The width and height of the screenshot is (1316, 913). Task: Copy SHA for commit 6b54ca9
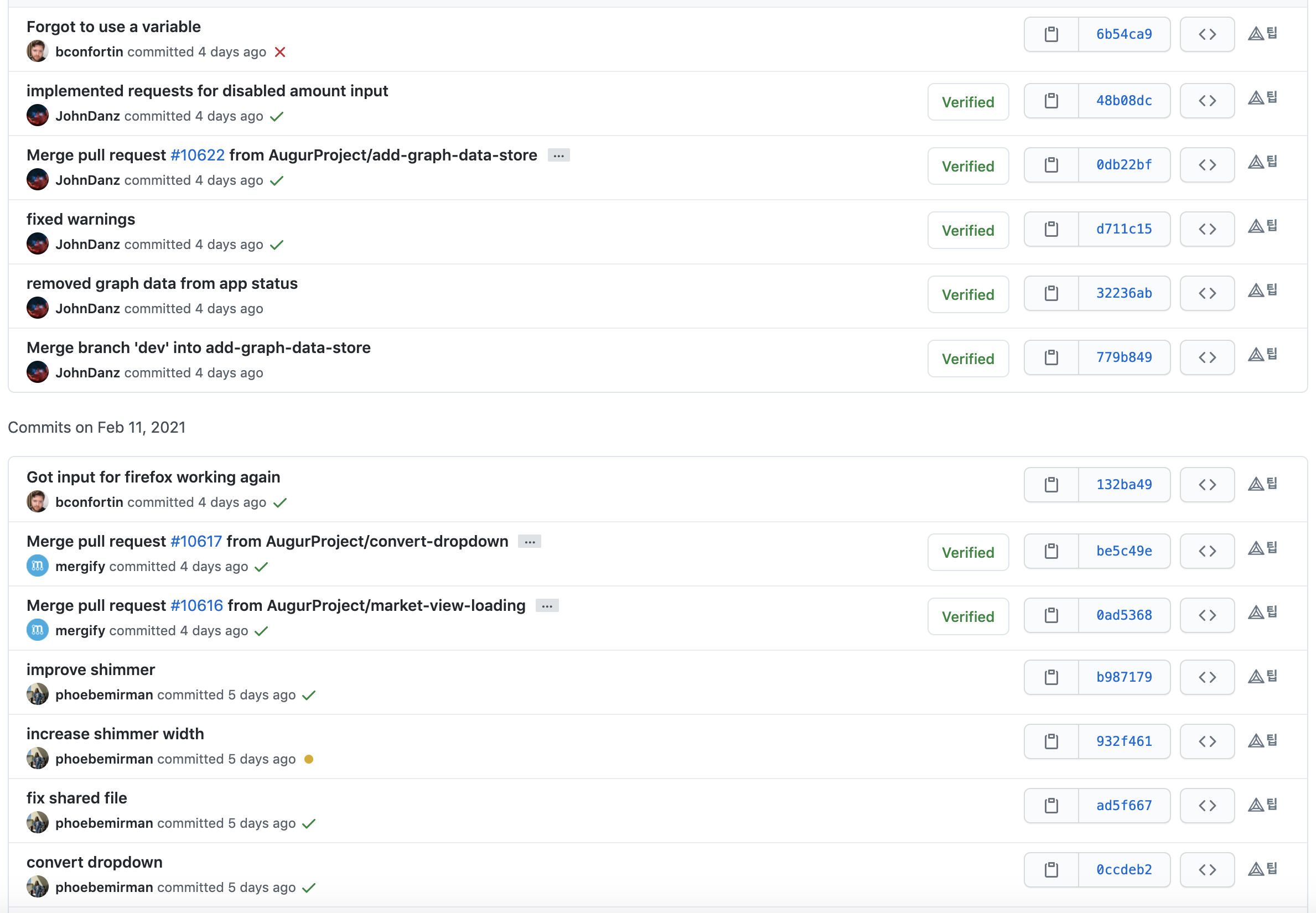point(1050,34)
